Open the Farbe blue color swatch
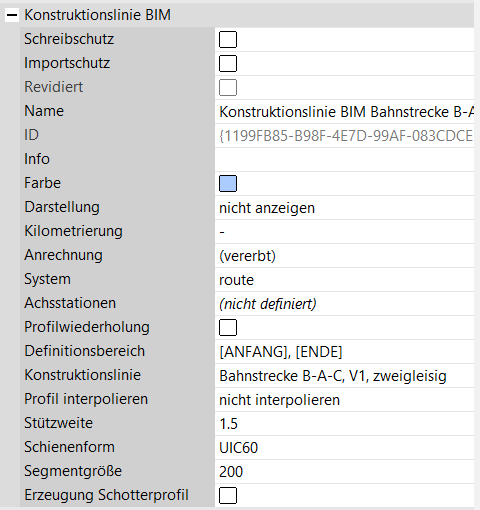Image resolution: width=480 pixels, height=510 pixels. [x=228, y=184]
